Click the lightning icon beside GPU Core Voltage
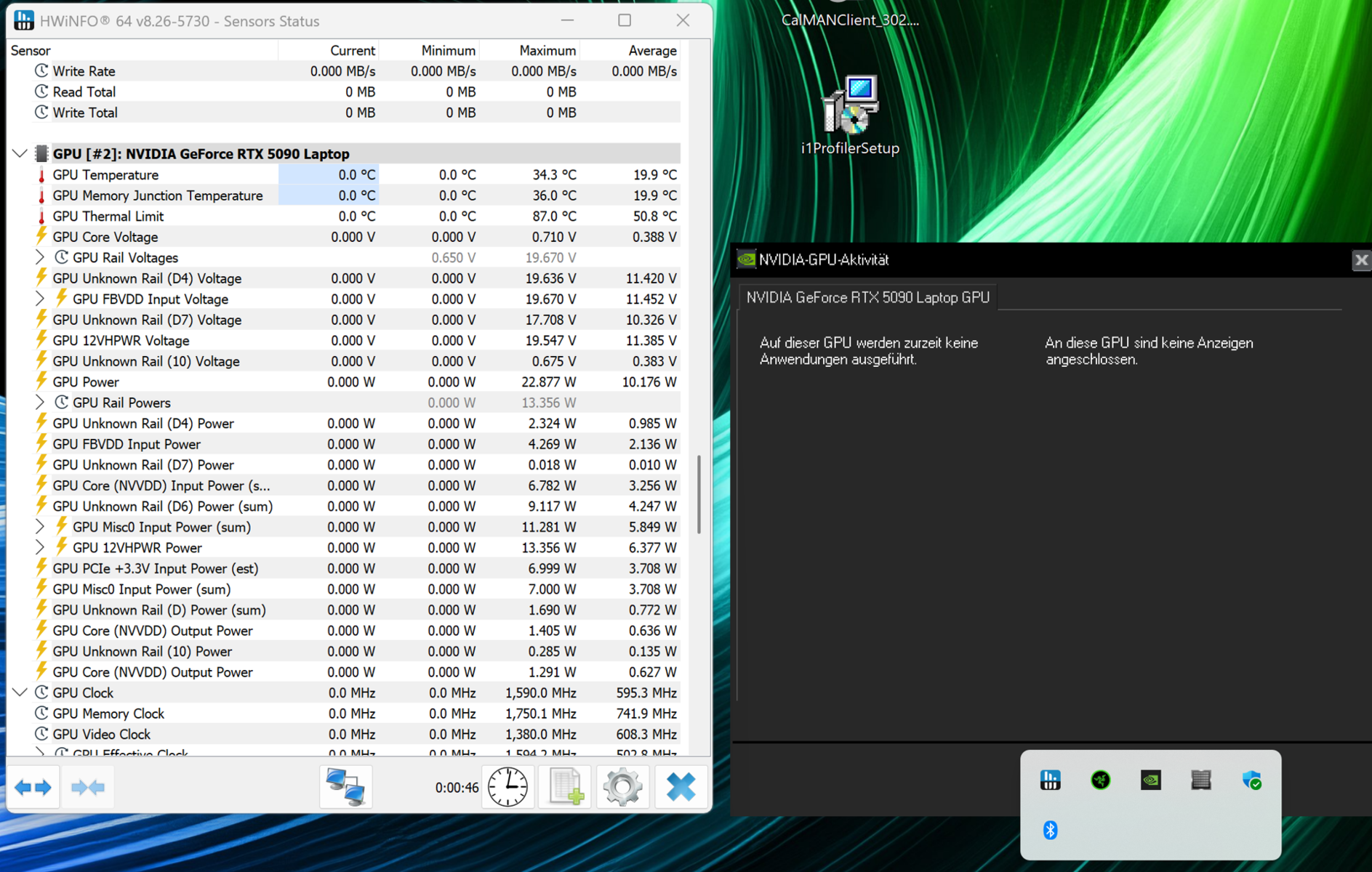This screenshot has height=872, width=1372. (41, 237)
